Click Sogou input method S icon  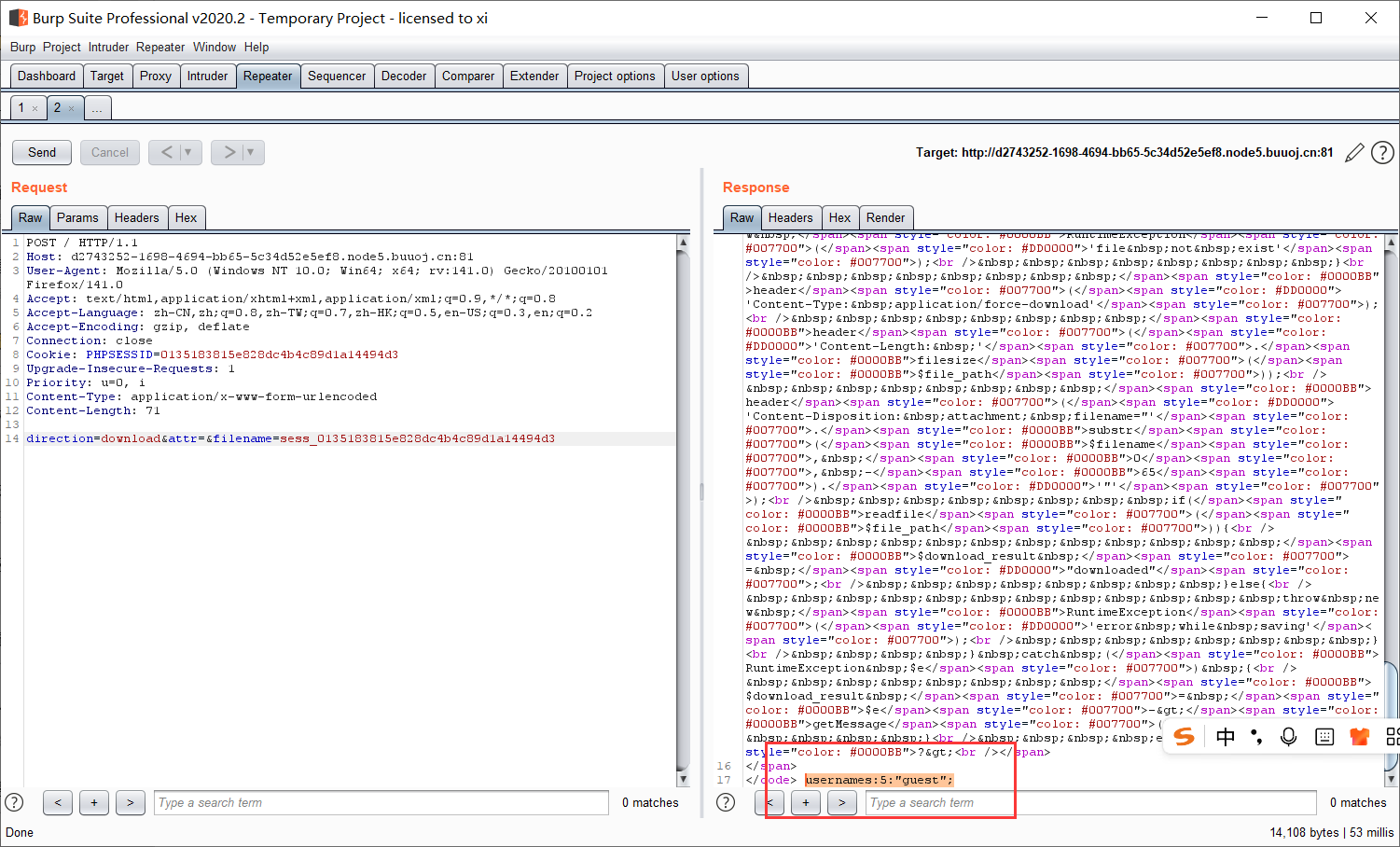1184,737
